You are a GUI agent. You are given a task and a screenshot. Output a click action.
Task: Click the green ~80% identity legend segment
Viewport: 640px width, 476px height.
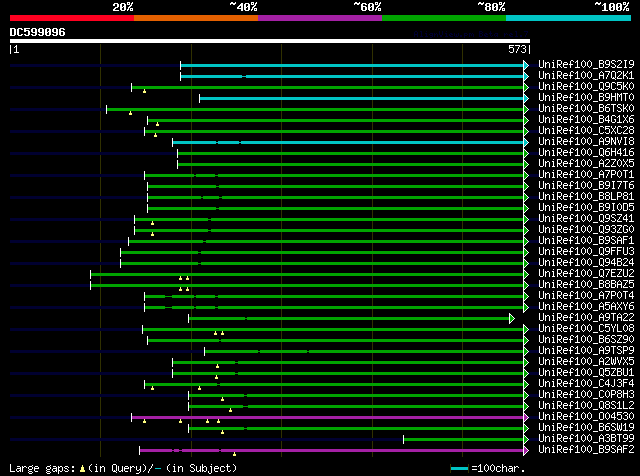coord(444,18)
